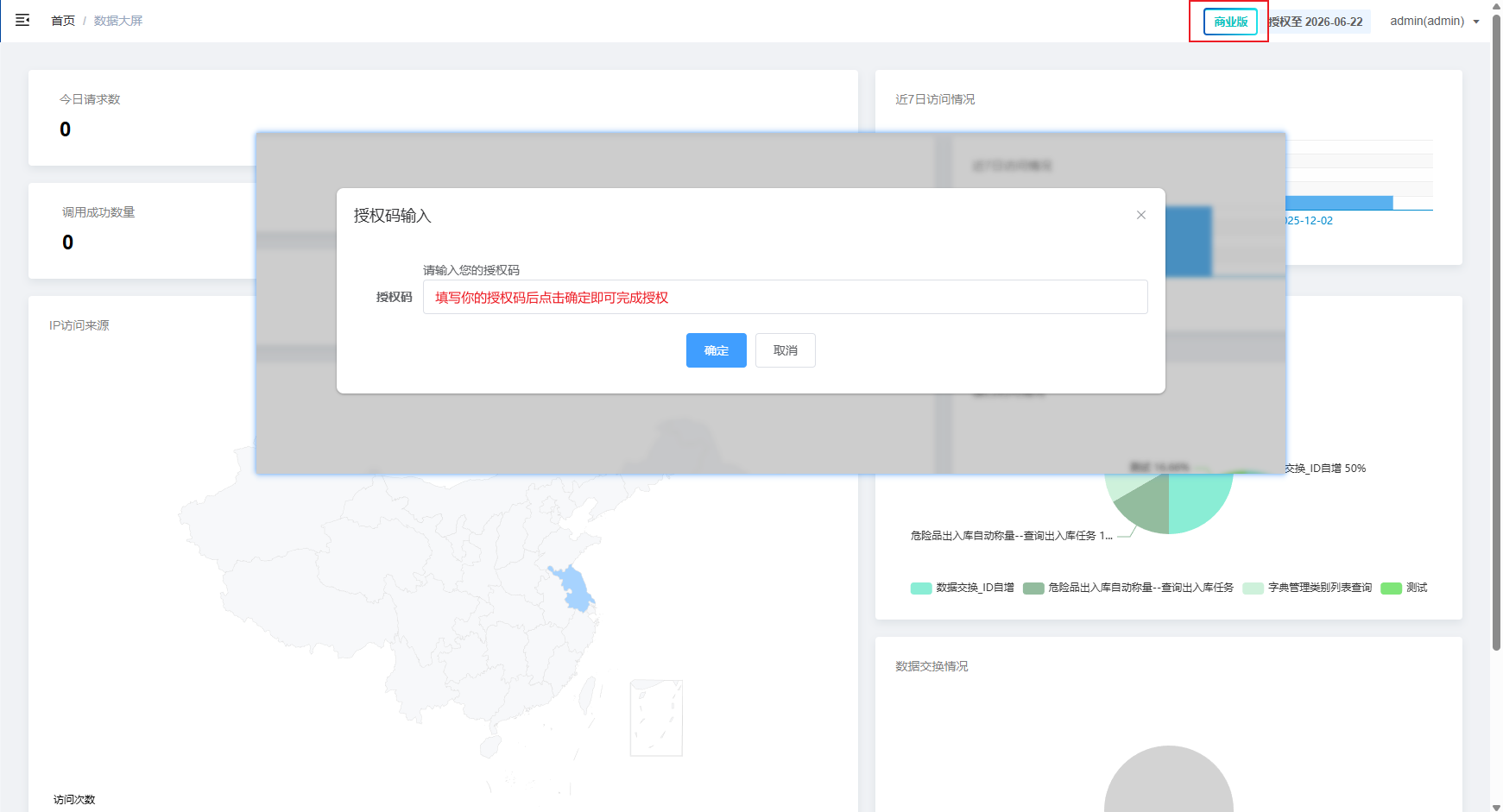Viewport: 1503px width, 812px height.
Task: Click the South China Sea map inset
Action: click(656, 718)
